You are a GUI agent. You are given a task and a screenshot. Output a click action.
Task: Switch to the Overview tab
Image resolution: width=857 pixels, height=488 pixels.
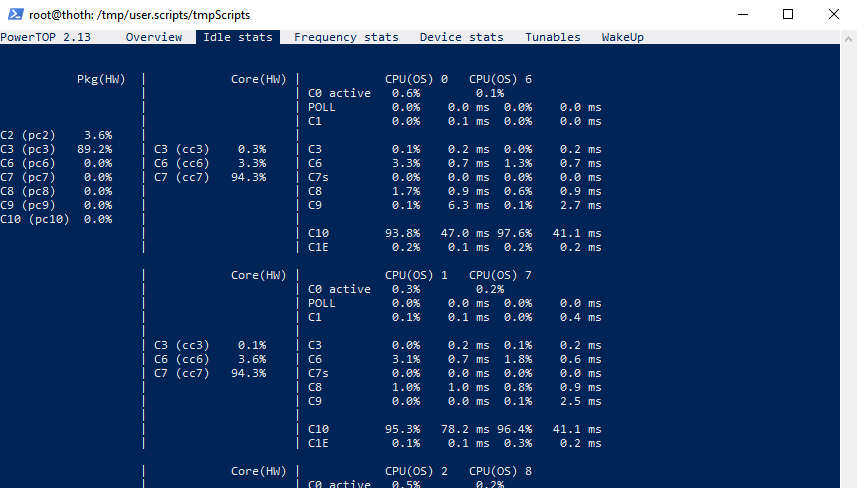coord(154,37)
